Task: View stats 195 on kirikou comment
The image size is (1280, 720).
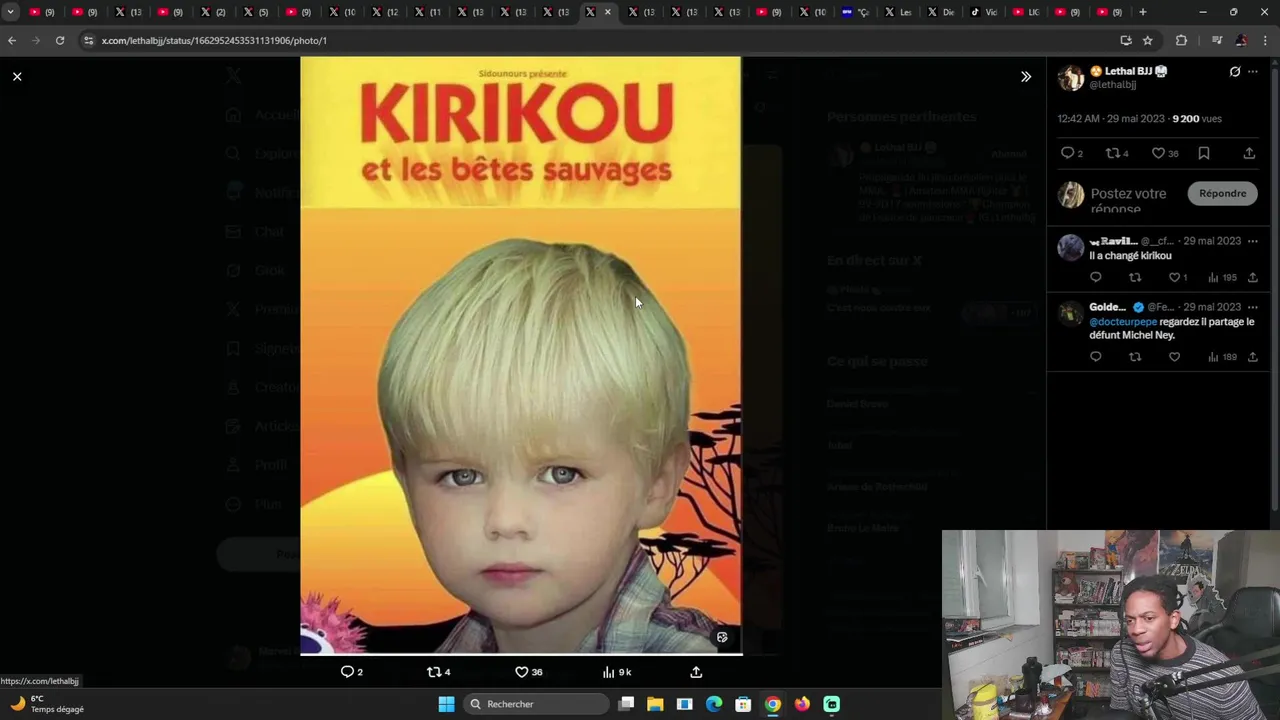Action: (x=1222, y=277)
